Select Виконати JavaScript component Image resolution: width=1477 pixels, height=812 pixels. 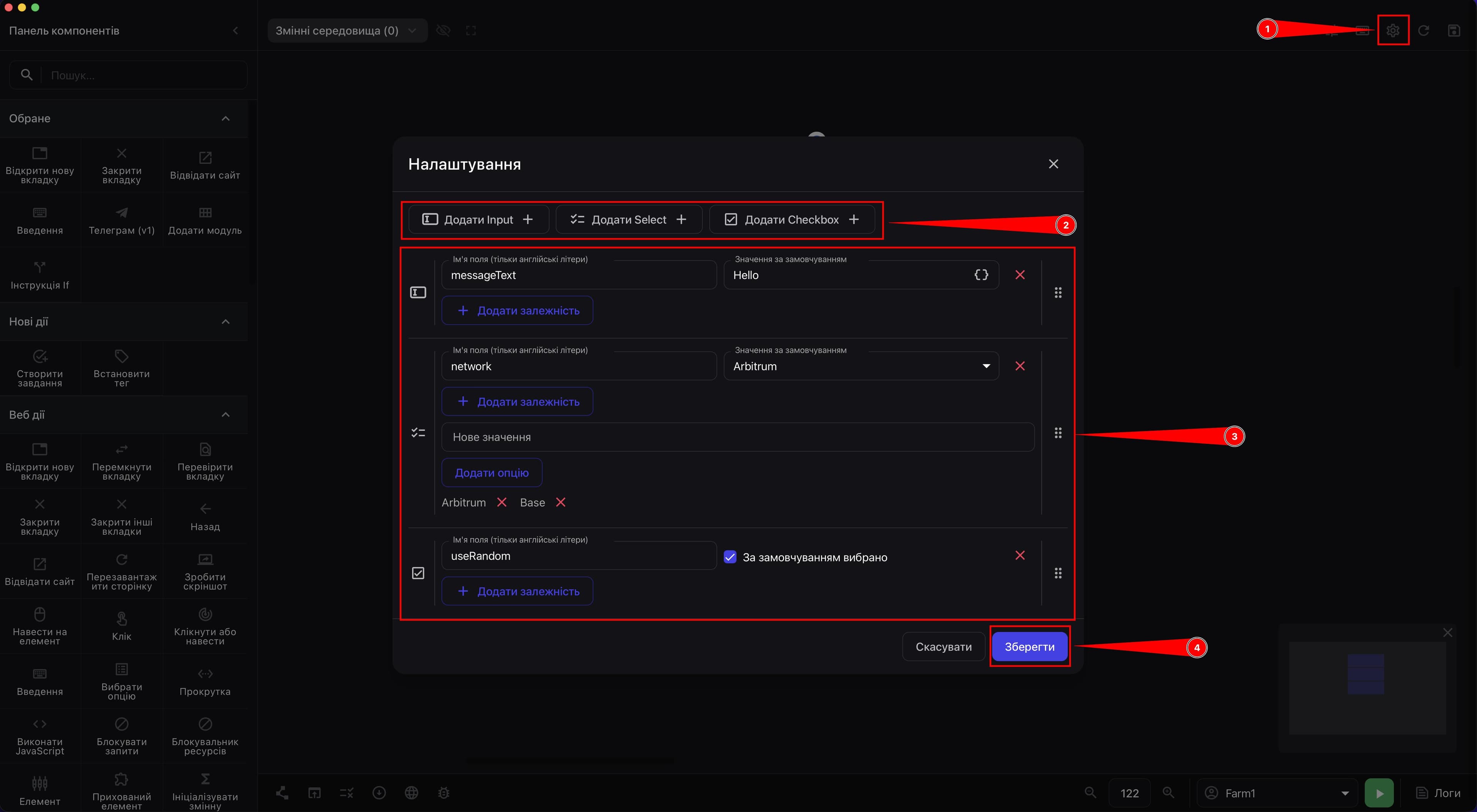tap(40, 736)
